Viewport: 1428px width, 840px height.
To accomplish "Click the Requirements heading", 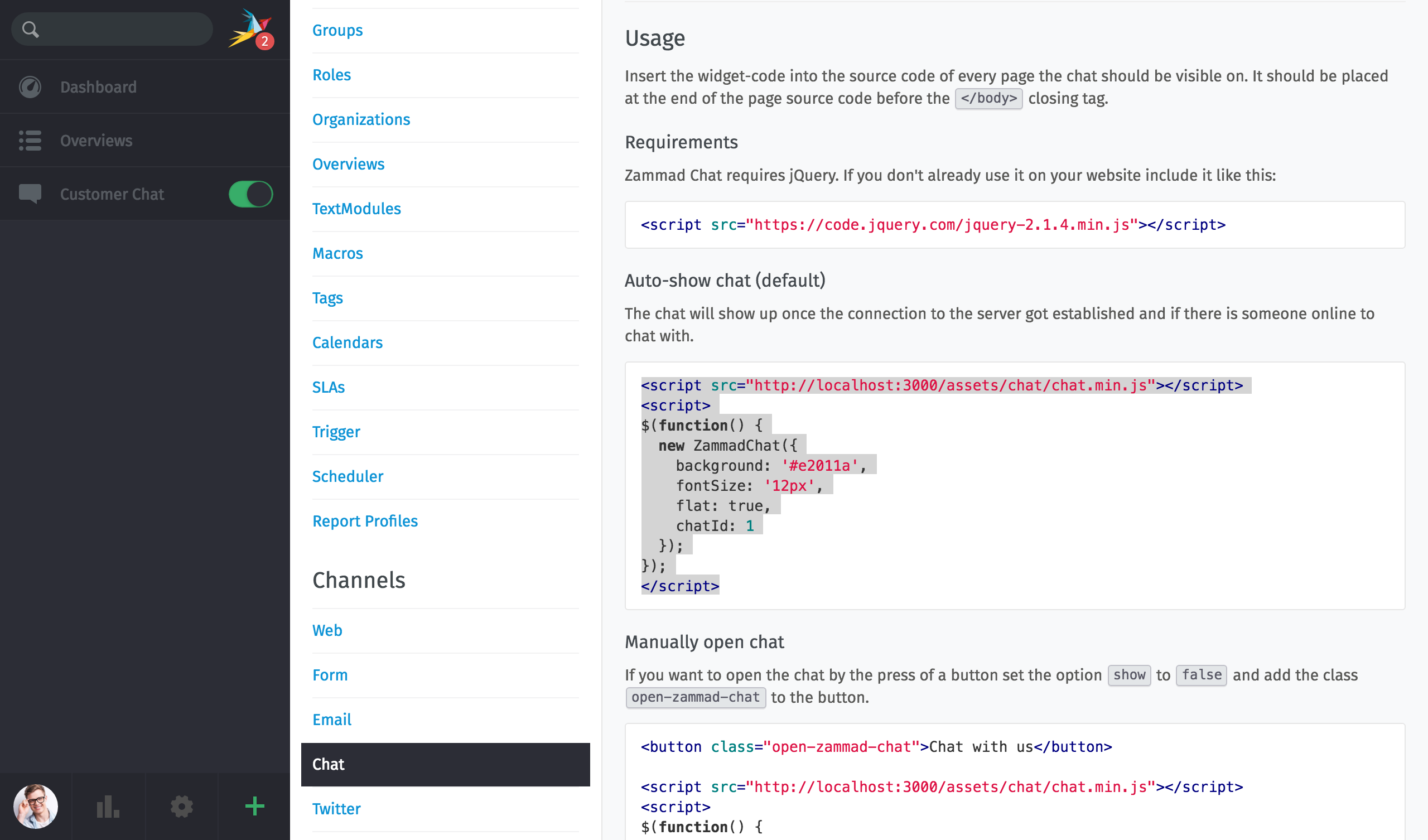I will (681, 142).
